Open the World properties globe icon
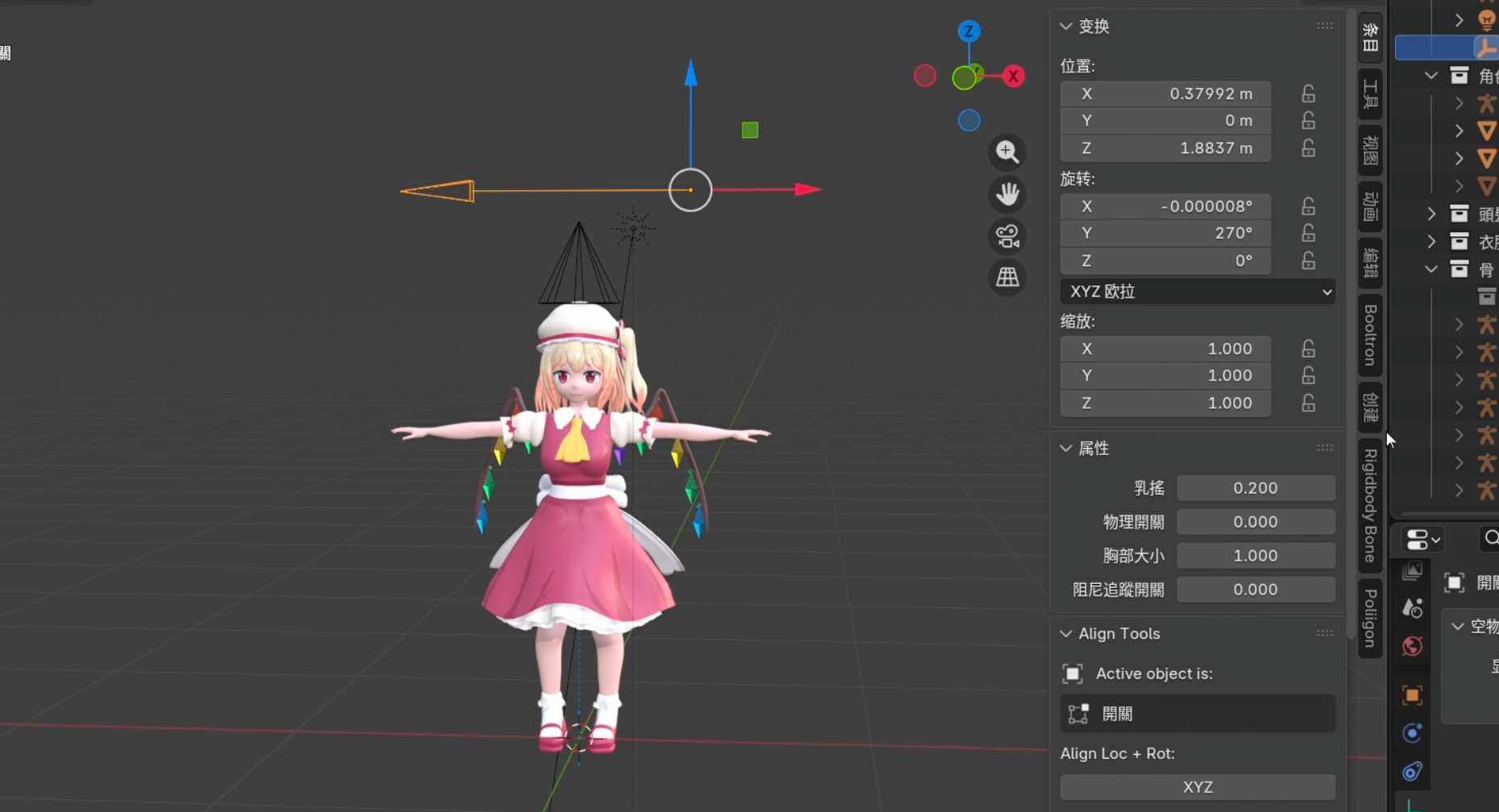 click(x=1412, y=647)
